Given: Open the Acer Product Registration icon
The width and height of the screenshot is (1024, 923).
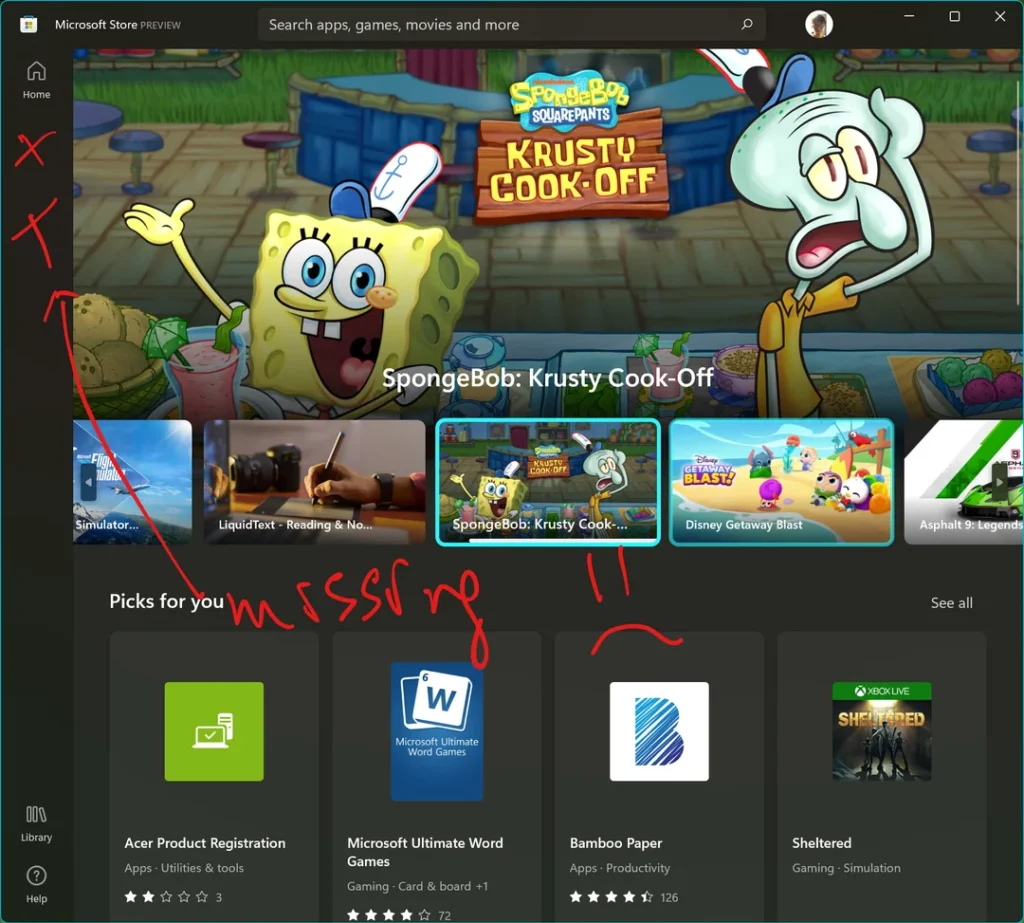Looking at the screenshot, I should [x=214, y=732].
